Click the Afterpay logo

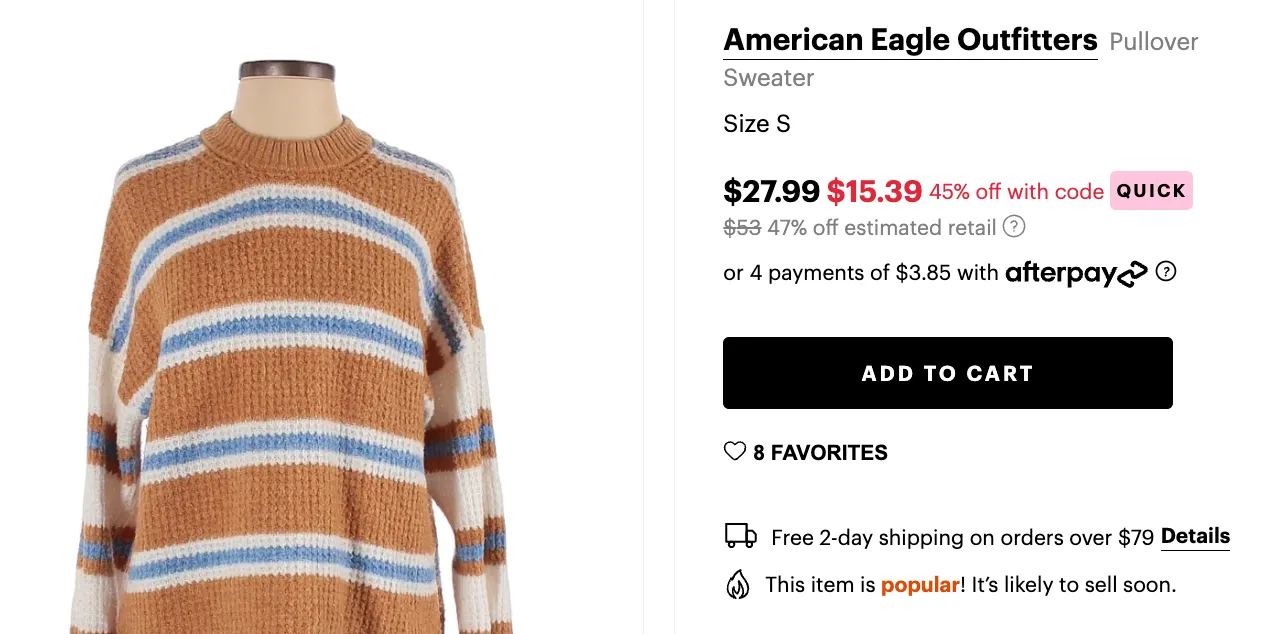(1076, 273)
